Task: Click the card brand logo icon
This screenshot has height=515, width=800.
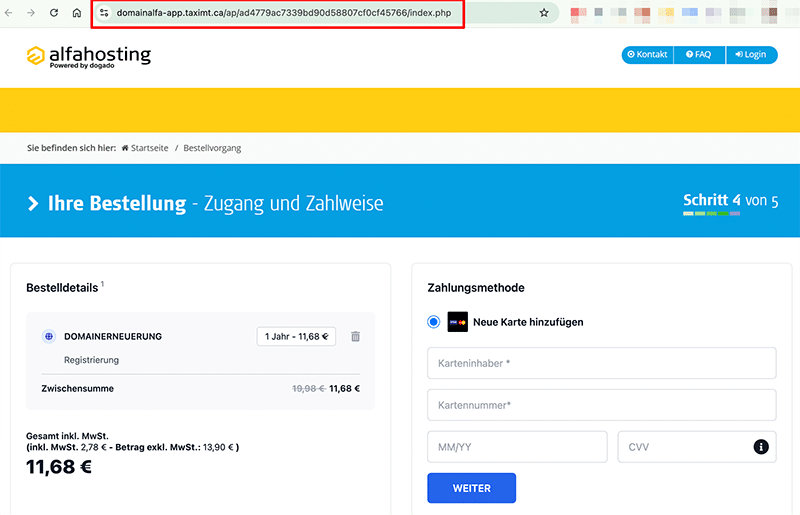Action: 458,322
